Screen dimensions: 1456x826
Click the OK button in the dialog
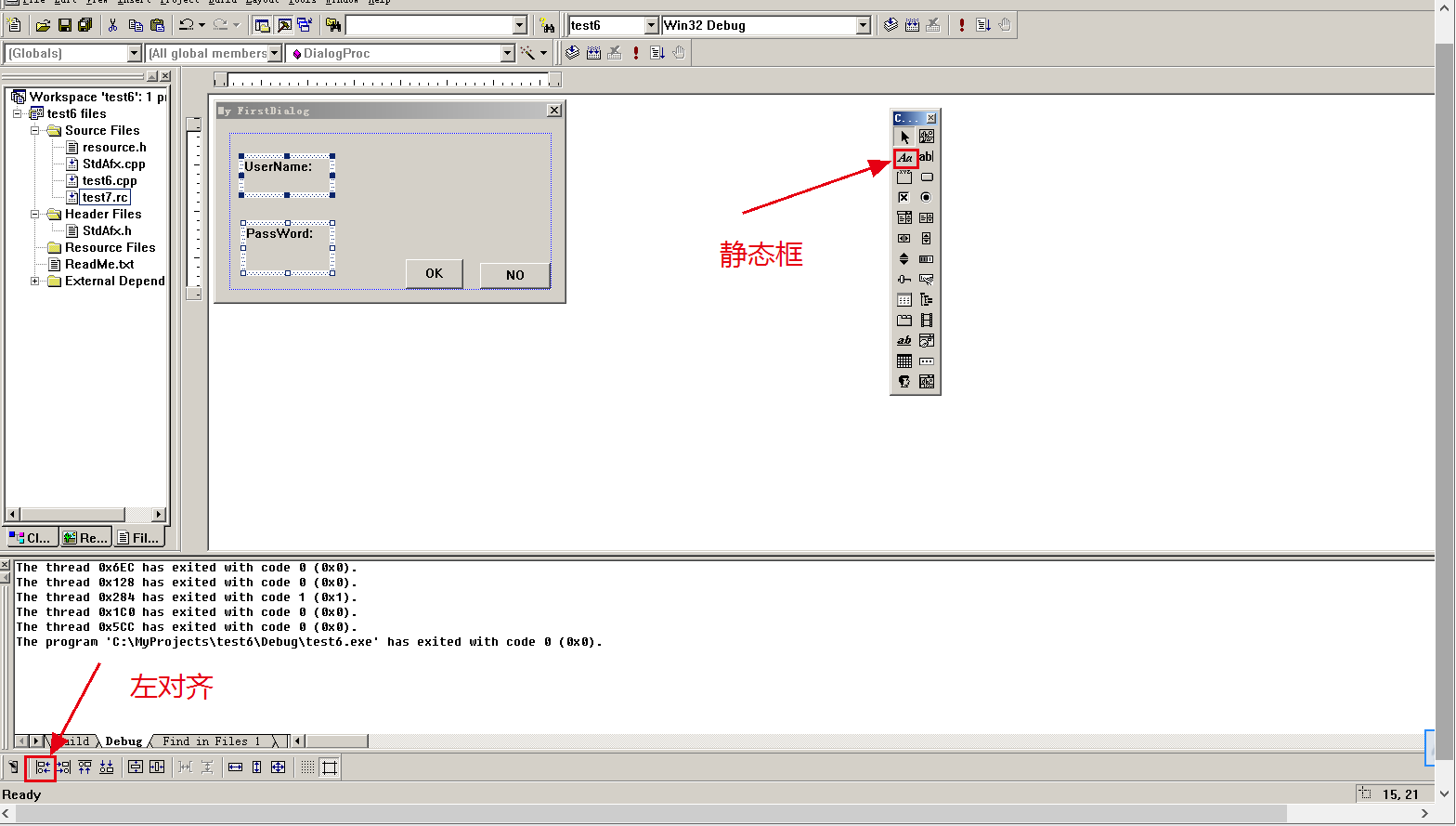click(x=435, y=274)
